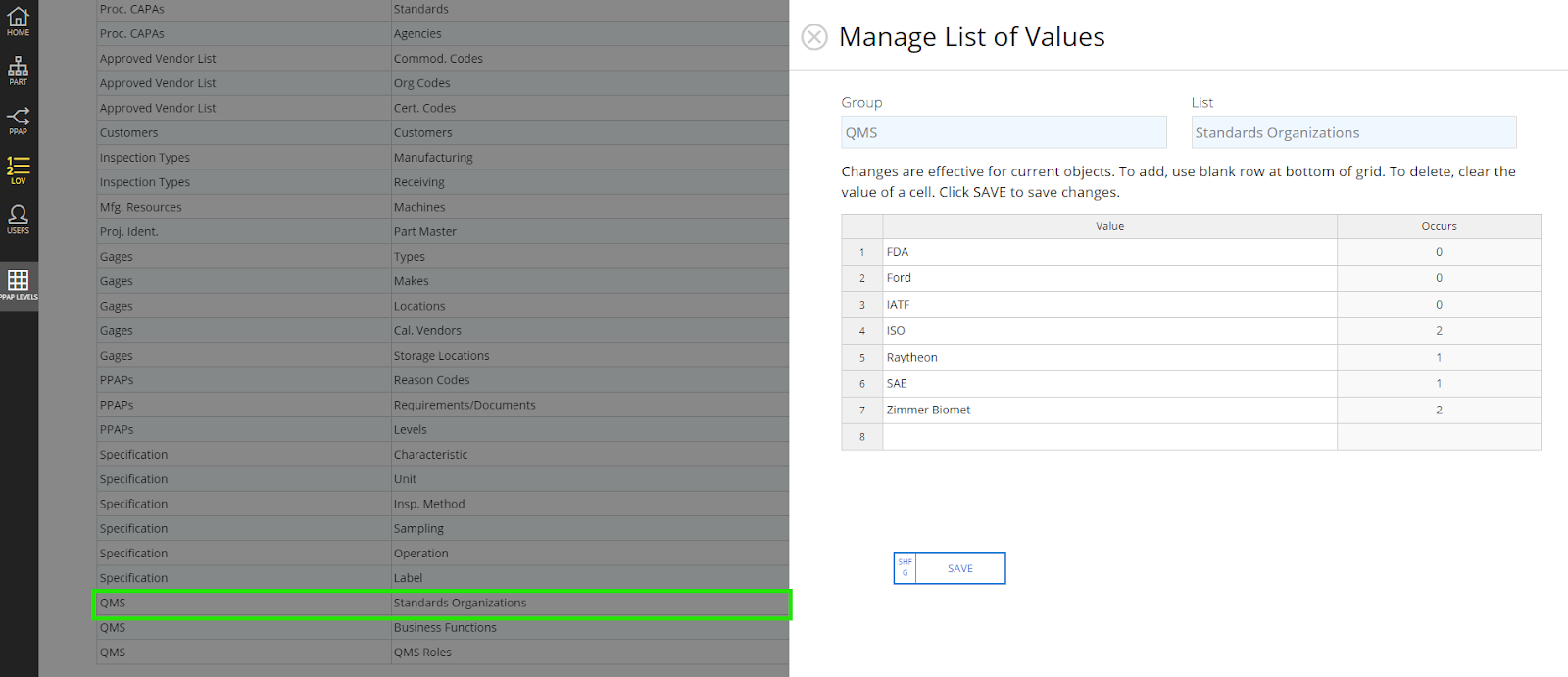Open the PPAP LEVELS grid icon
Viewport: 1568px width, 677px height.
coord(19,285)
